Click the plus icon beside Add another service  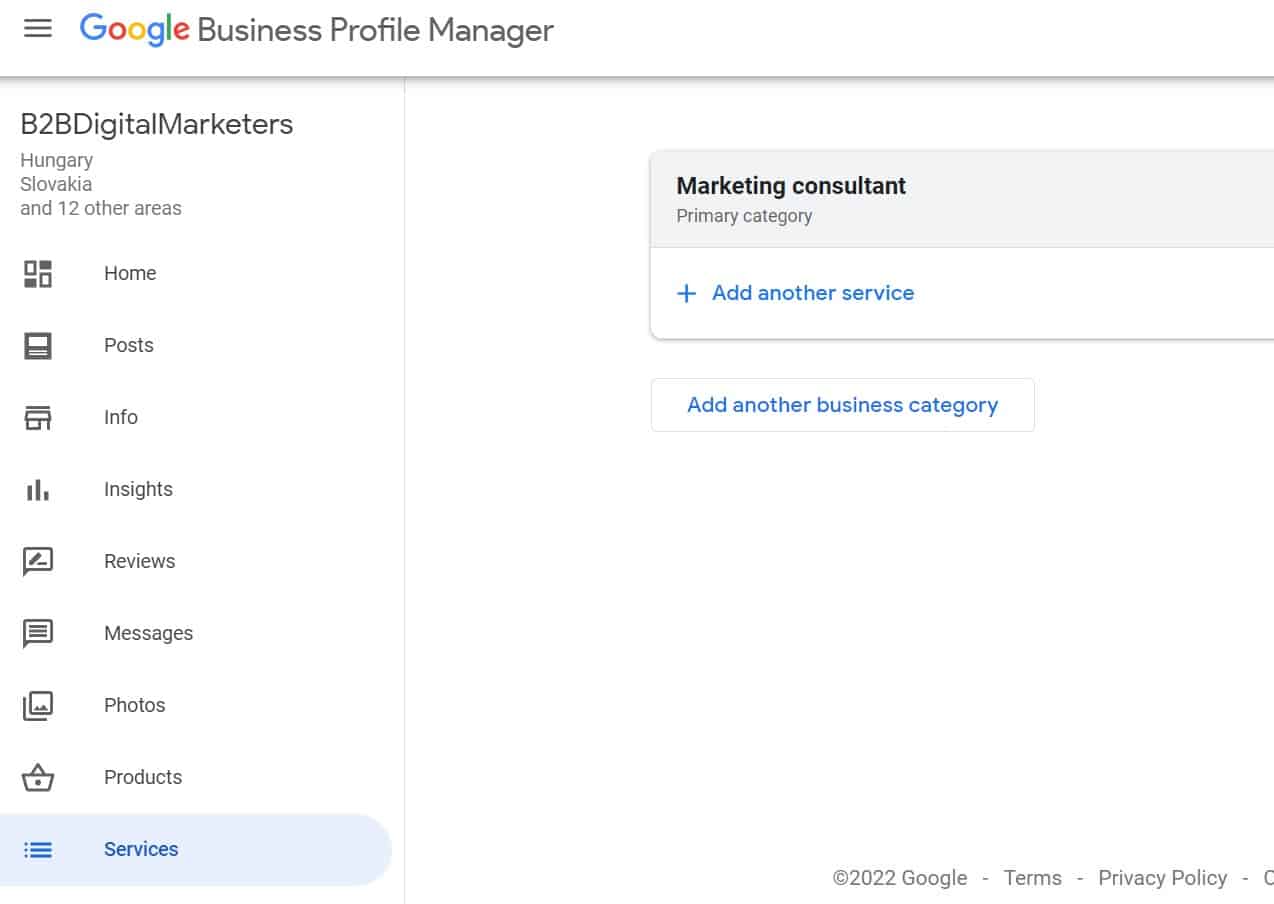click(x=686, y=293)
